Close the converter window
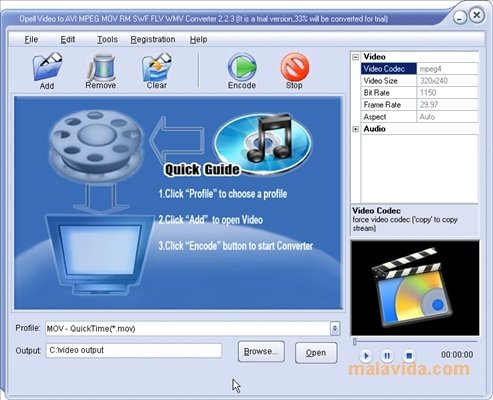The height and width of the screenshot is (400, 493). tap(477, 15)
